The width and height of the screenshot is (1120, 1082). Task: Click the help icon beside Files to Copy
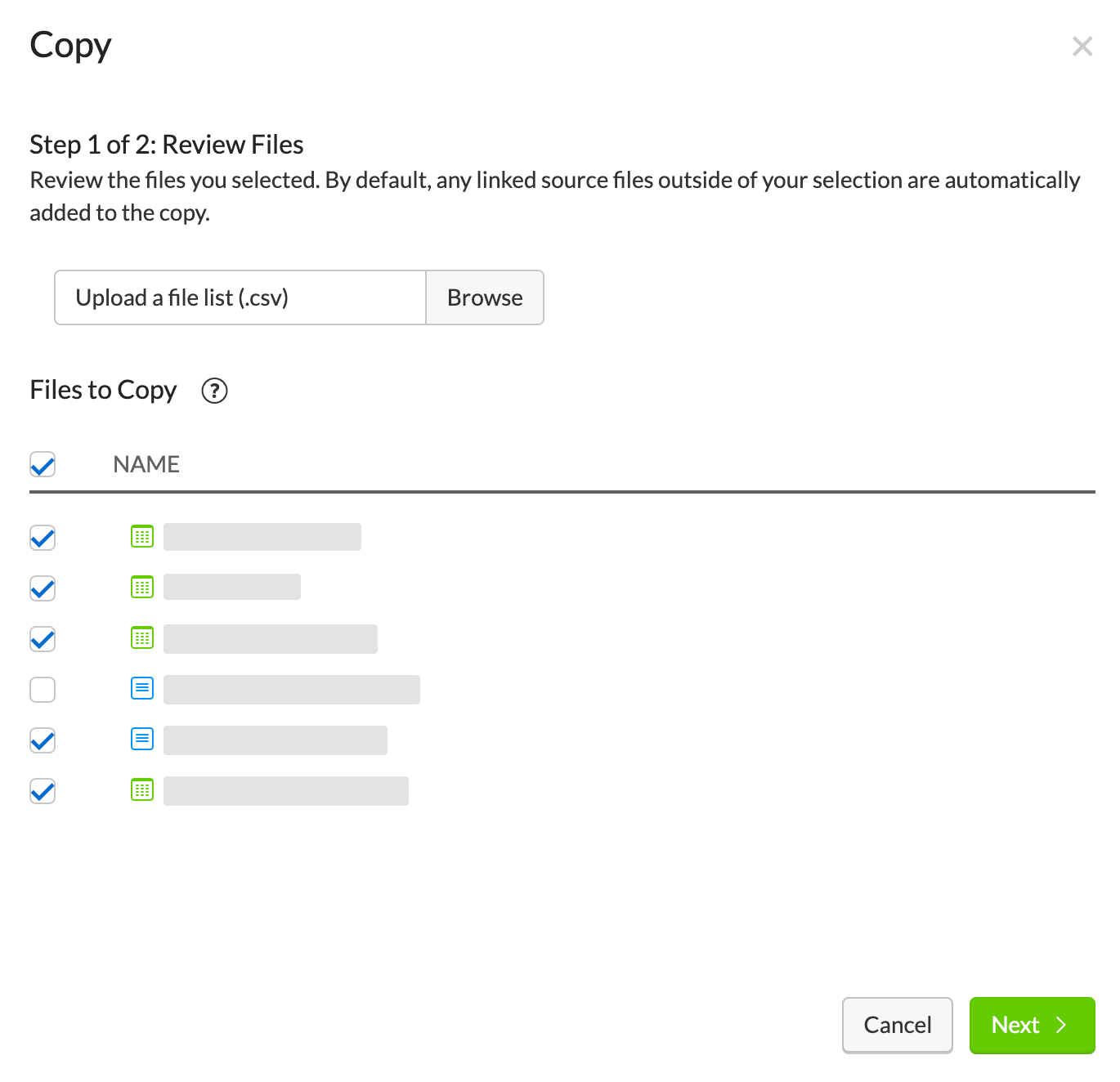point(214,391)
